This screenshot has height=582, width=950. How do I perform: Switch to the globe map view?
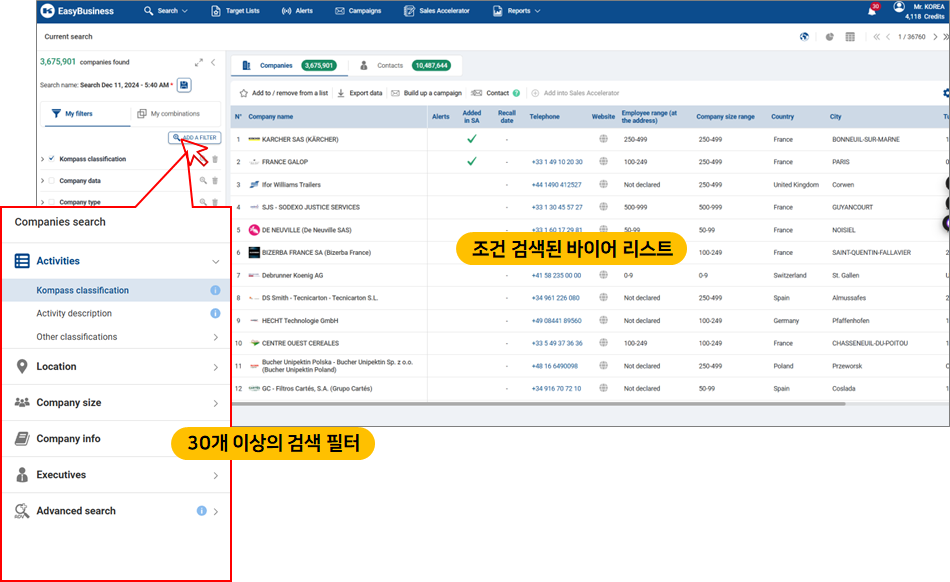pyautogui.click(x=804, y=37)
